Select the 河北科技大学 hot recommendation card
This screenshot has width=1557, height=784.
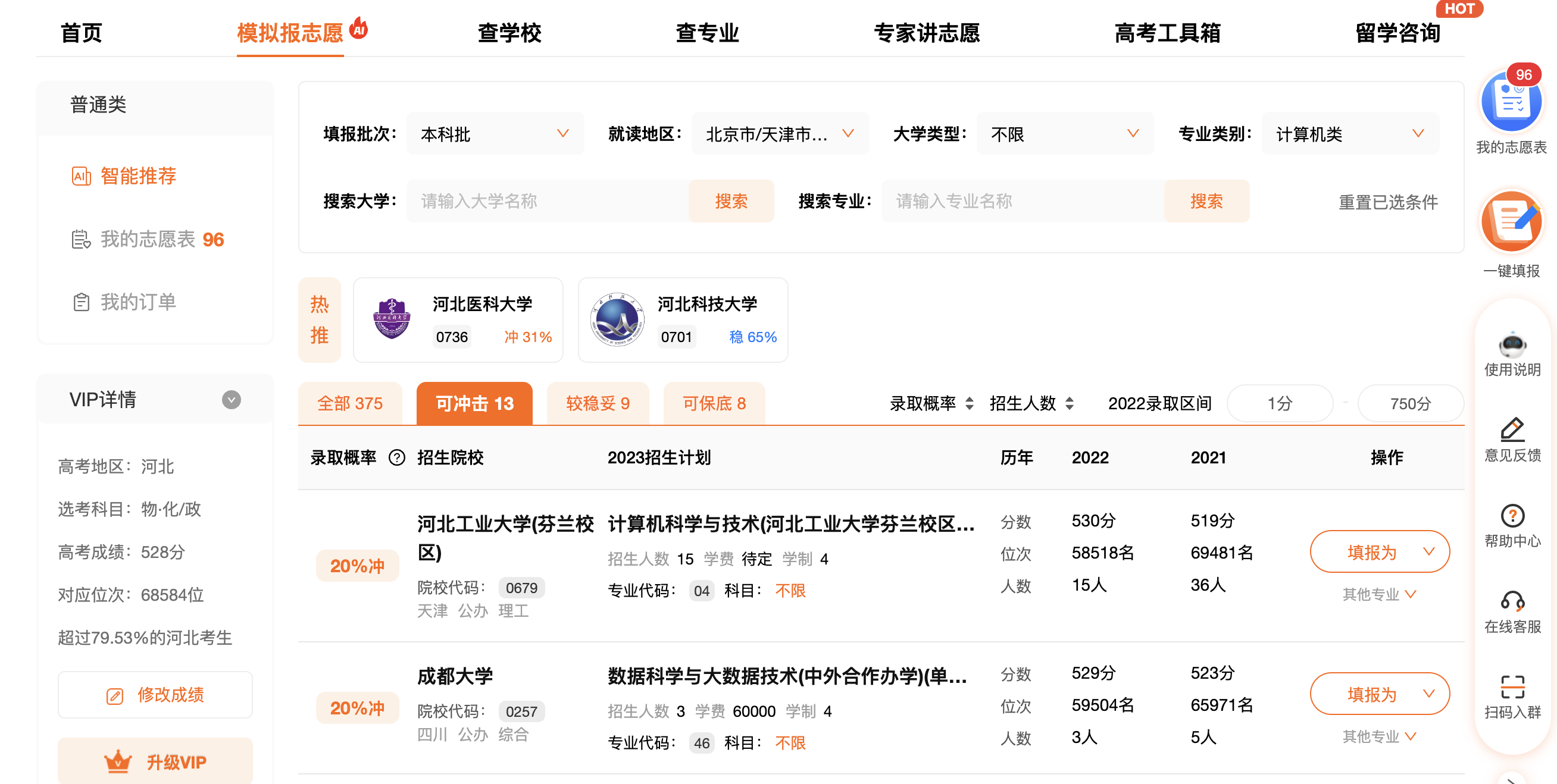point(683,320)
